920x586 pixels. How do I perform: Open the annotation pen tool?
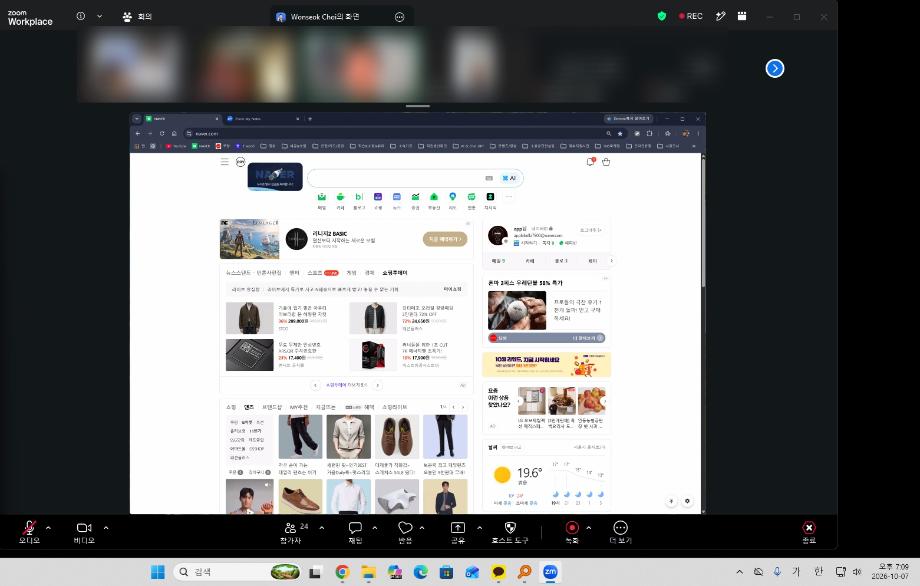[721, 16]
